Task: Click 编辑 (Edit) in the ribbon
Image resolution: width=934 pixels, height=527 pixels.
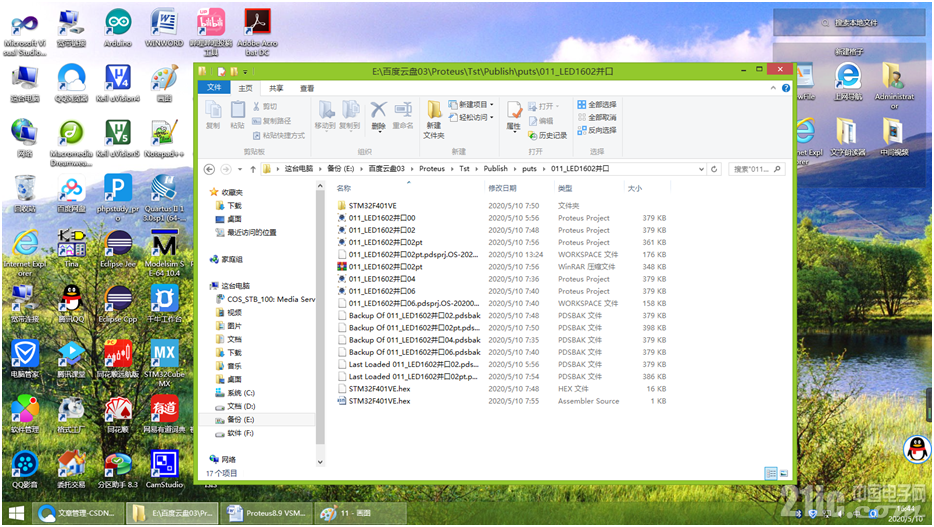Action: (x=541, y=121)
